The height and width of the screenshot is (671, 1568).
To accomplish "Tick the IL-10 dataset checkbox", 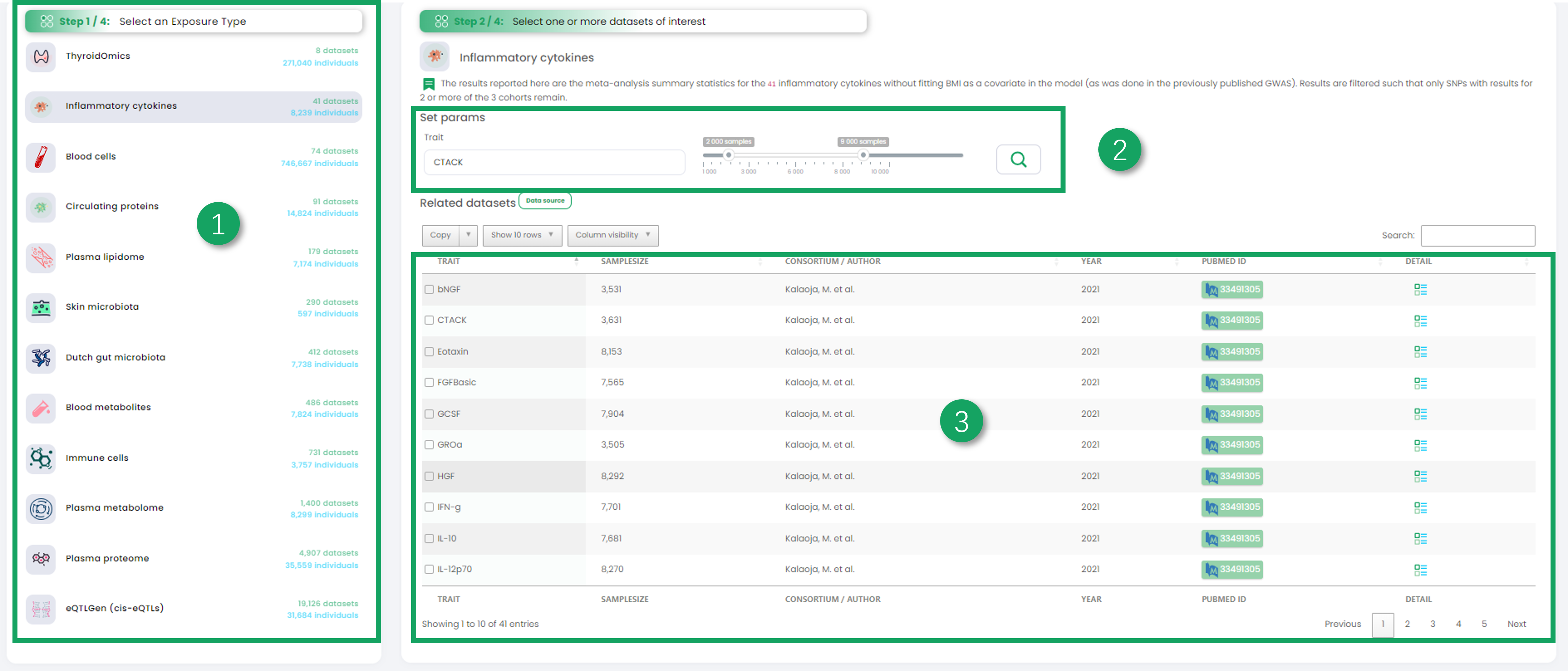I will coord(428,539).
